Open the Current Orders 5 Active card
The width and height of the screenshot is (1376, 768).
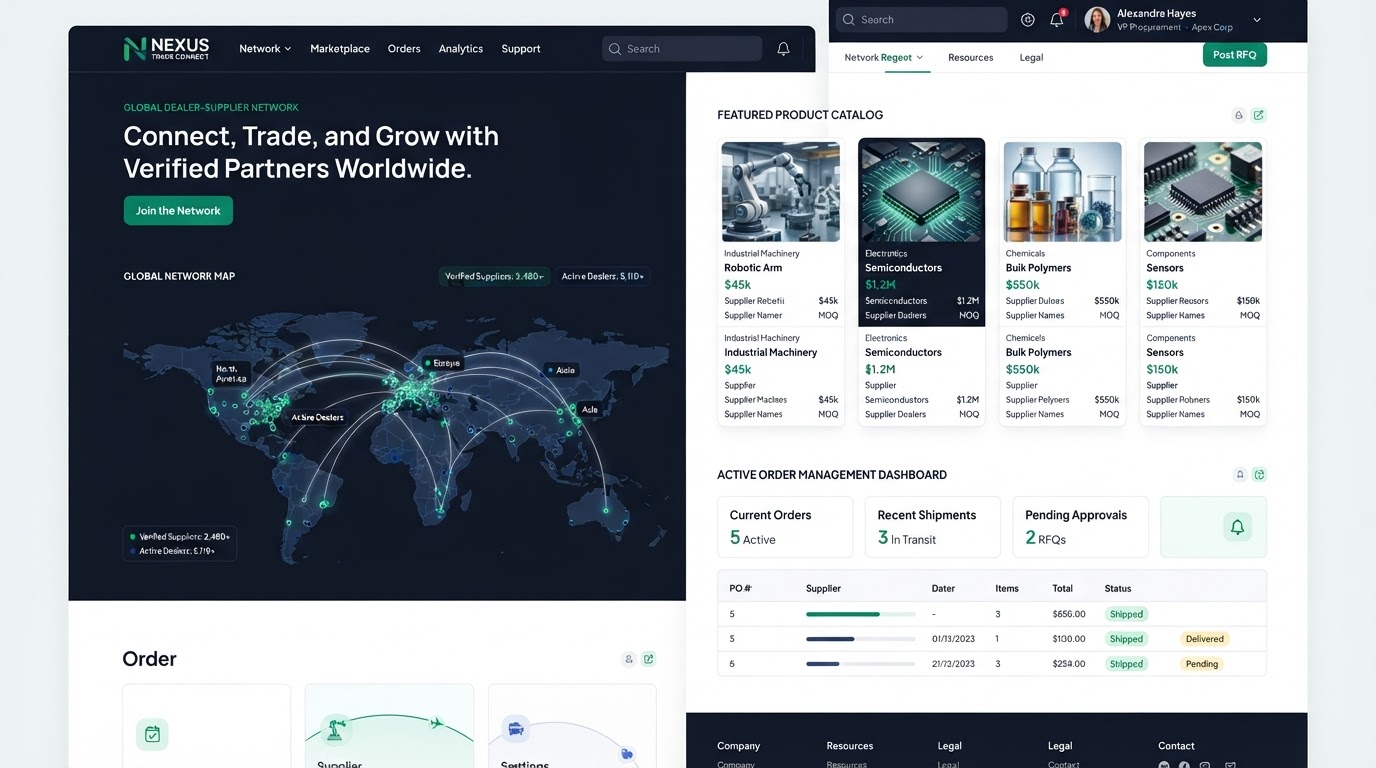coord(785,527)
